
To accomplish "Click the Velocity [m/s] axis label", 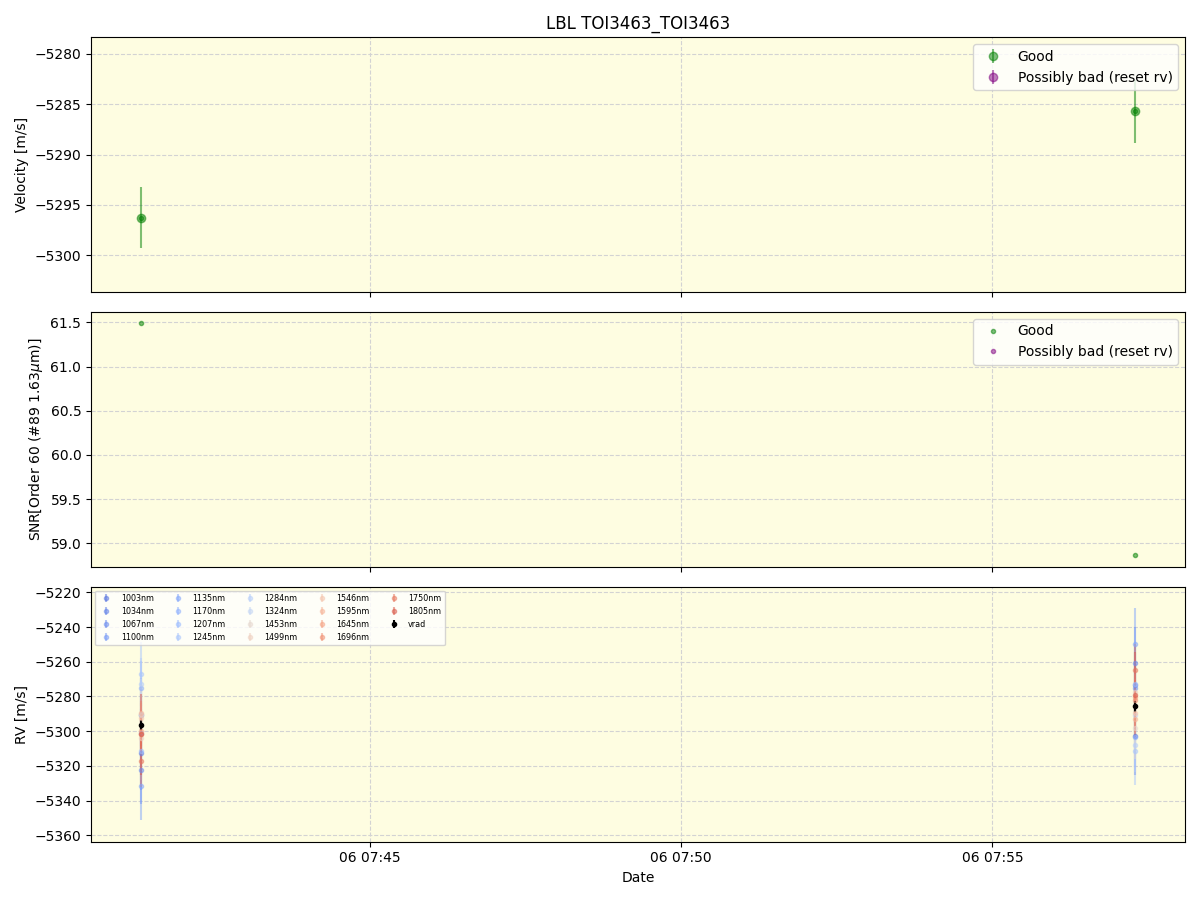I will click(21, 165).
